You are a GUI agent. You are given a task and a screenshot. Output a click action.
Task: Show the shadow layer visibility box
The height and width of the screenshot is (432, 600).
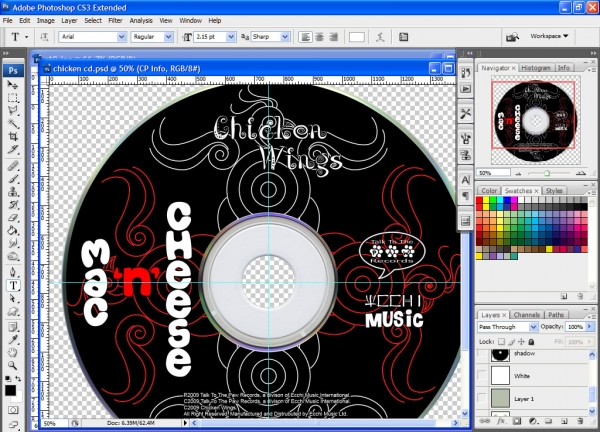tap(482, 354)
